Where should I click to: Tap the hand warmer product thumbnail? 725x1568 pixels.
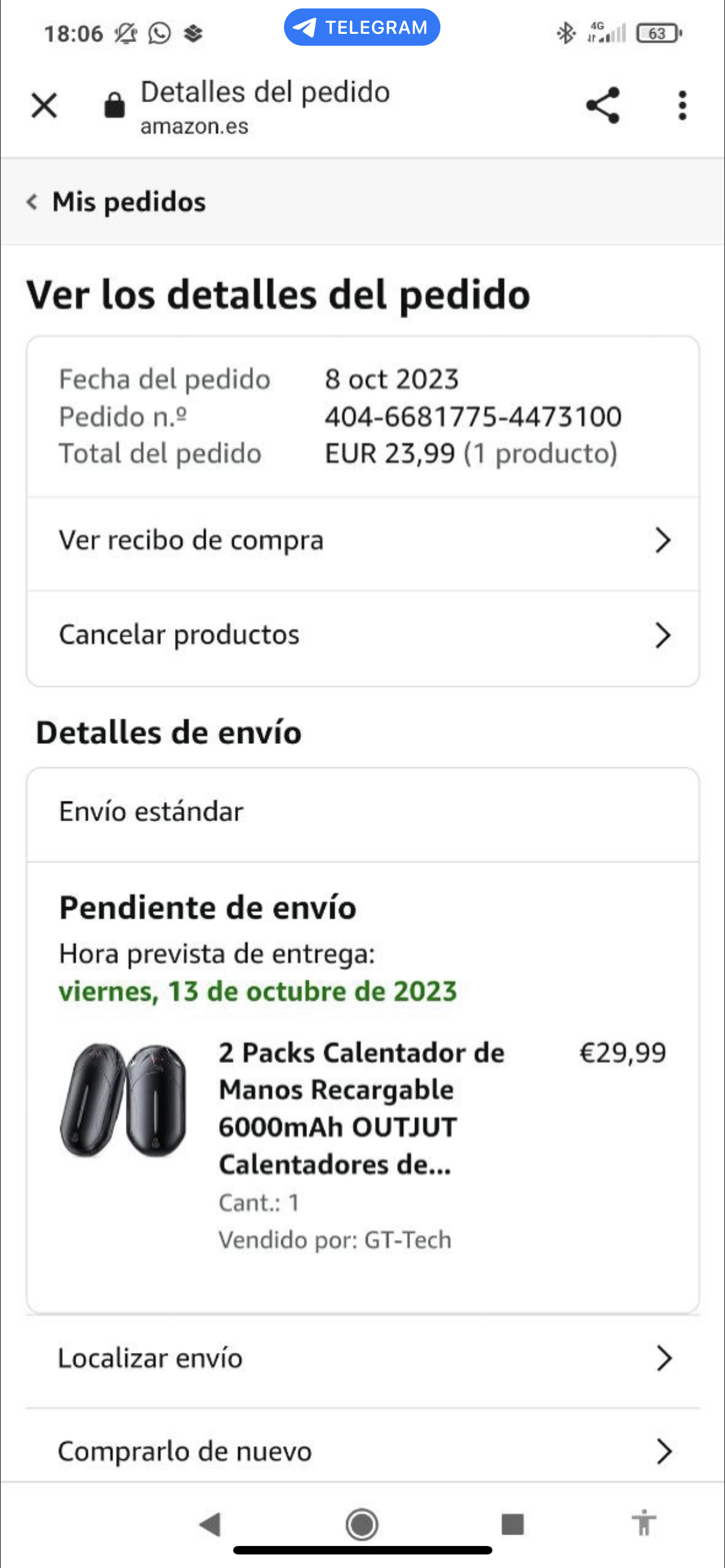click(124, 1101)
